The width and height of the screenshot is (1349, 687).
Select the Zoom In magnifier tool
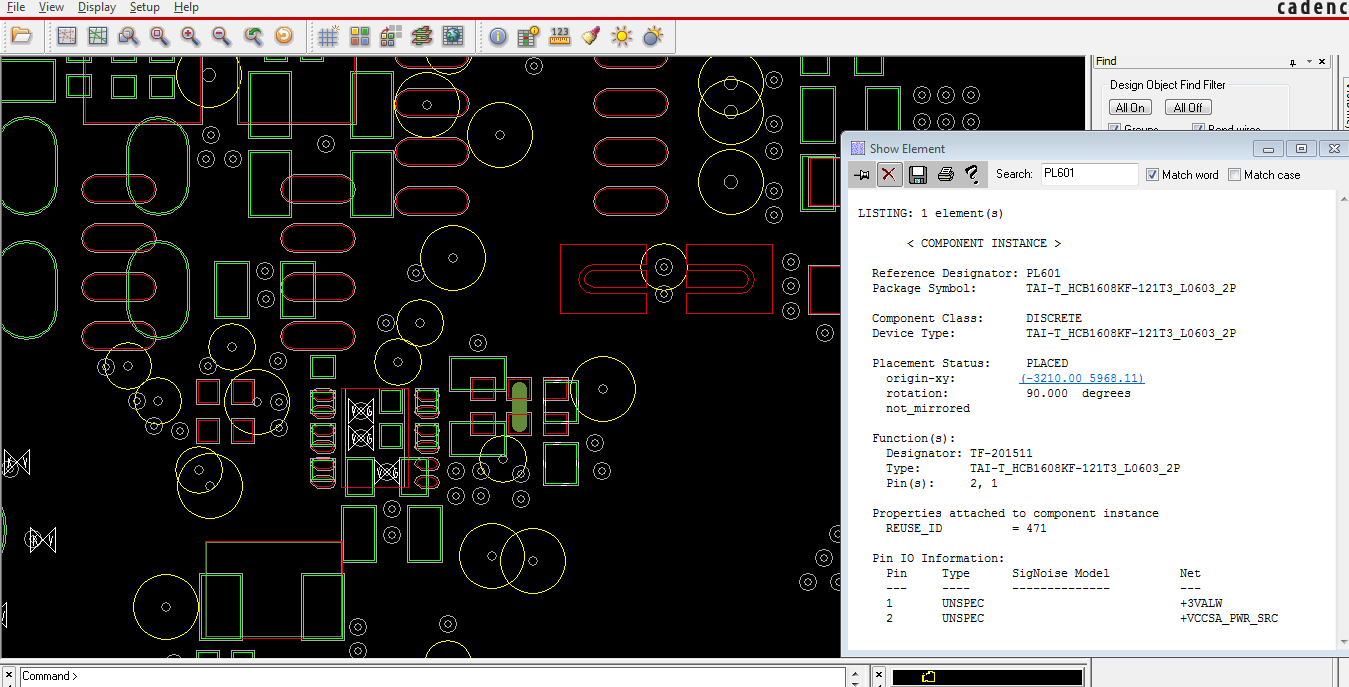(x=190, y=36)
